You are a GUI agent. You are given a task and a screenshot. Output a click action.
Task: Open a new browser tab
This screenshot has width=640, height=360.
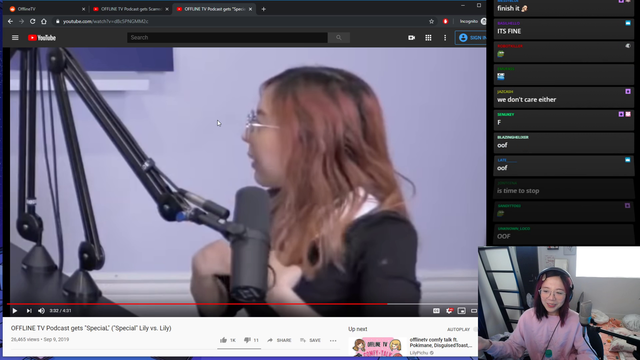(x=264, y=9)
